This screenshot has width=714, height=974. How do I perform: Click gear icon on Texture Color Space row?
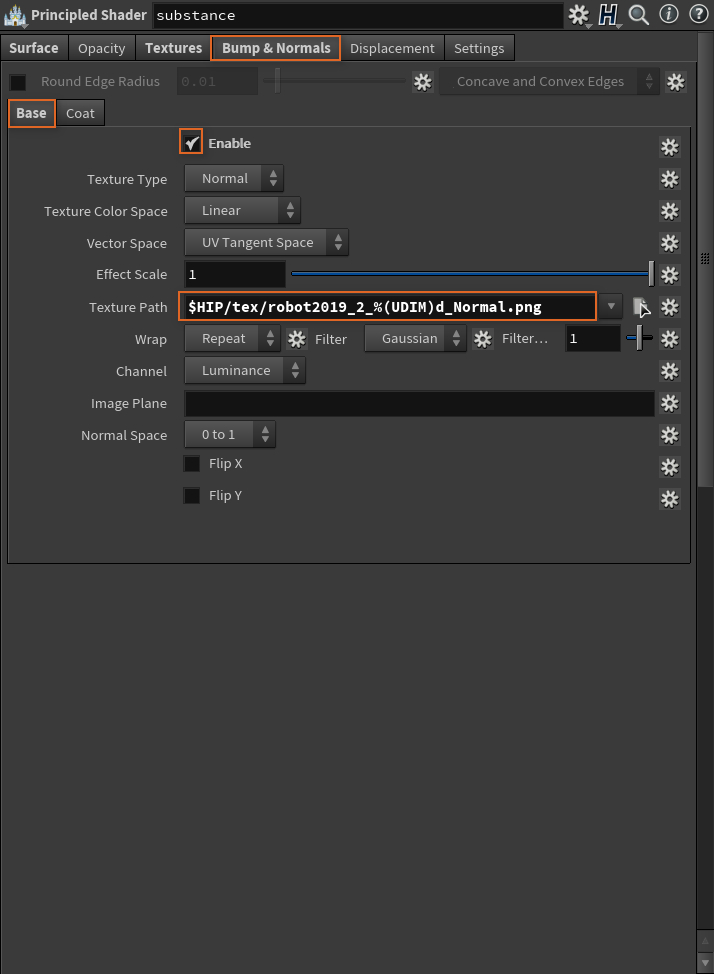point(669,211)
